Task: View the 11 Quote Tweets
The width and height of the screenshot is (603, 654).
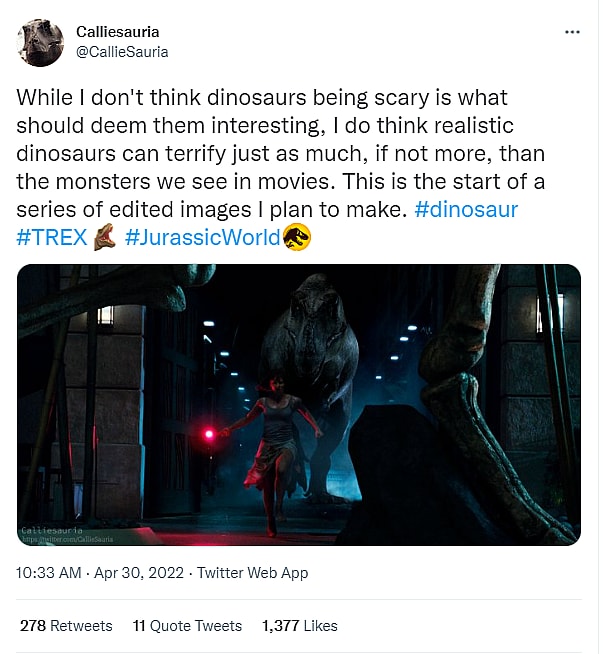Action: (187, 626)
